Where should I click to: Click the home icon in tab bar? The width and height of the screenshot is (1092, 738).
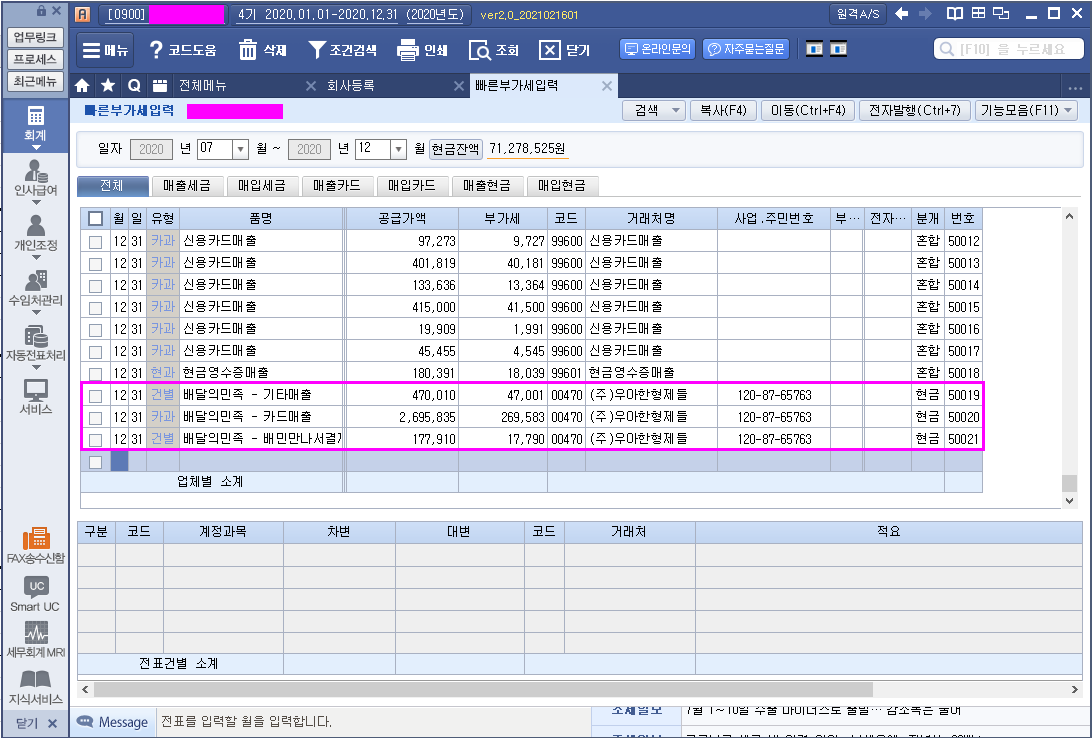83,86
